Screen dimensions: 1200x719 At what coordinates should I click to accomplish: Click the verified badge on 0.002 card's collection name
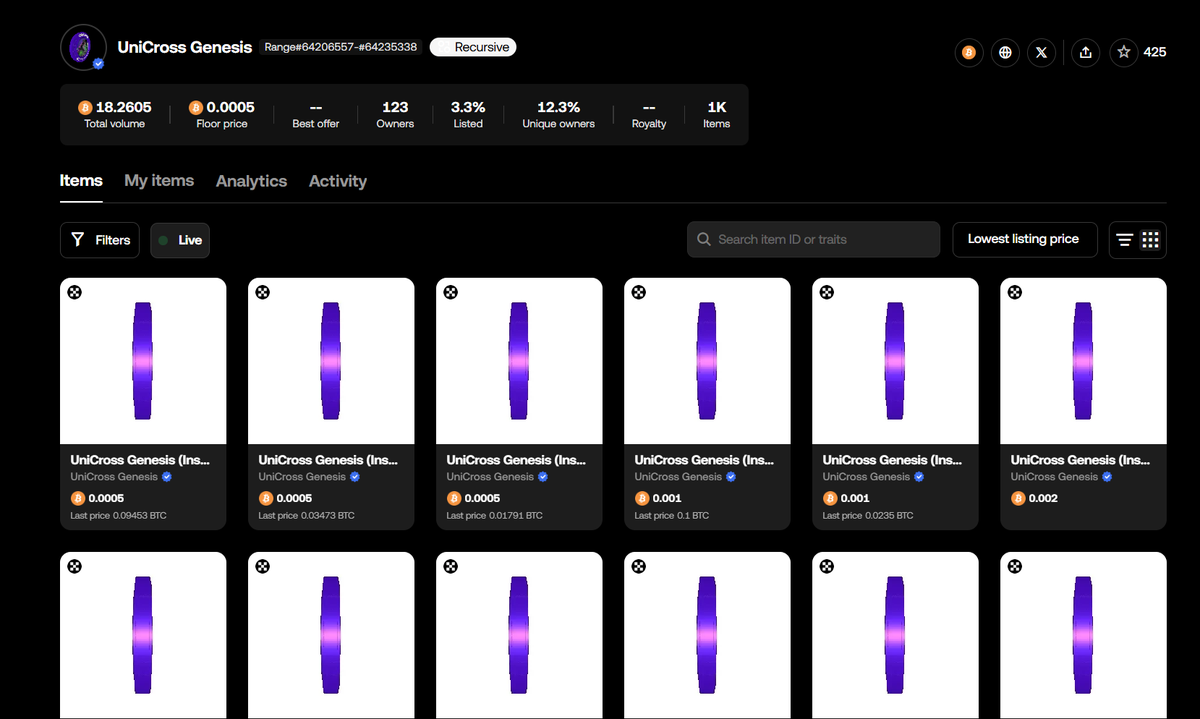(1107, 477)
